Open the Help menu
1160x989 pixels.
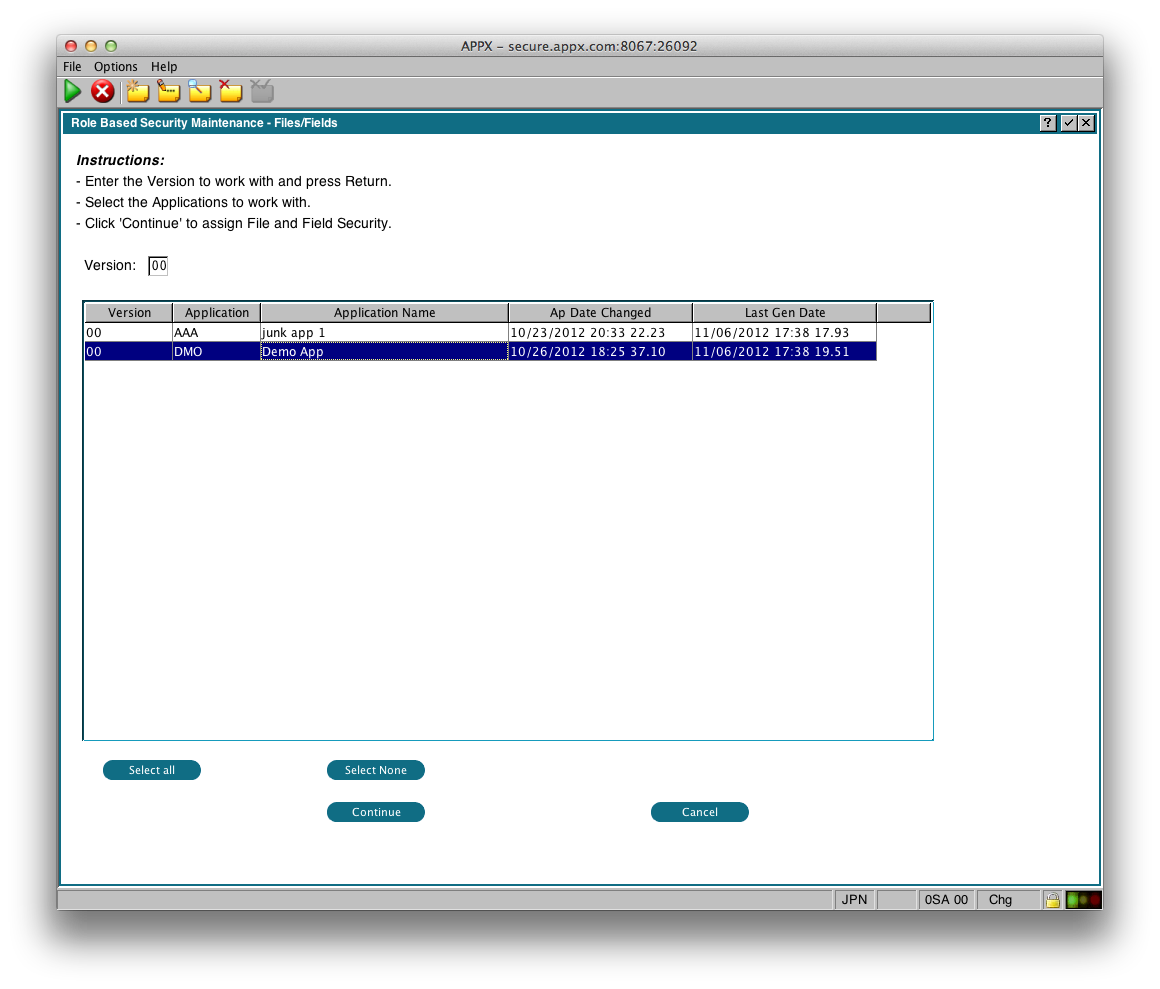click(164, 67)
